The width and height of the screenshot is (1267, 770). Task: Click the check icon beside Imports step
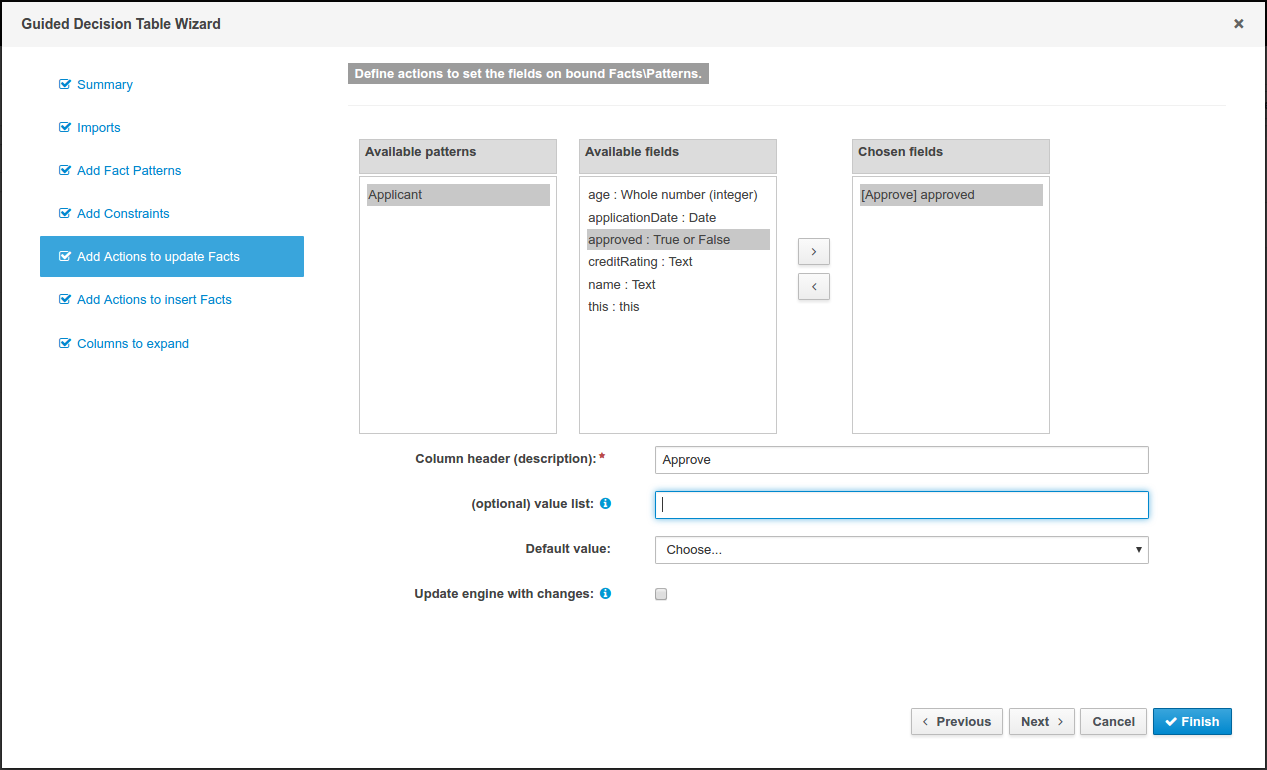pyautogui.click(x=65, y=128)
